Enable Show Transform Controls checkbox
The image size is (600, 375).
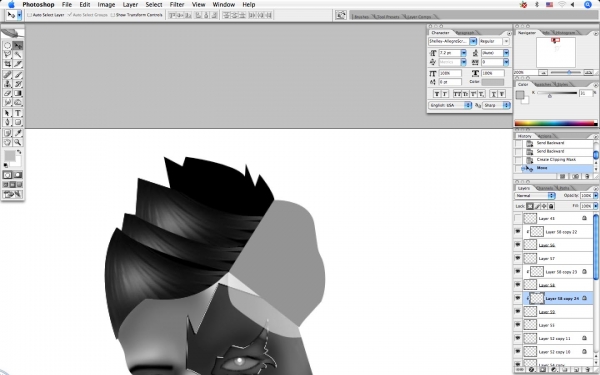click(112, 15)
